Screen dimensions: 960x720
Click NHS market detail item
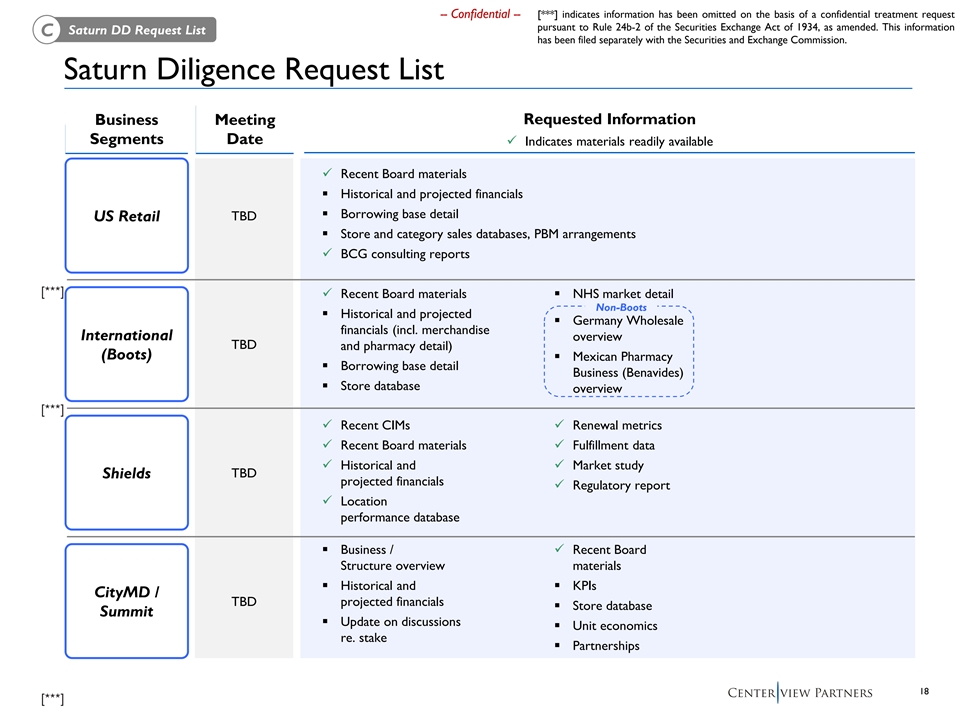tap(623, 293)
